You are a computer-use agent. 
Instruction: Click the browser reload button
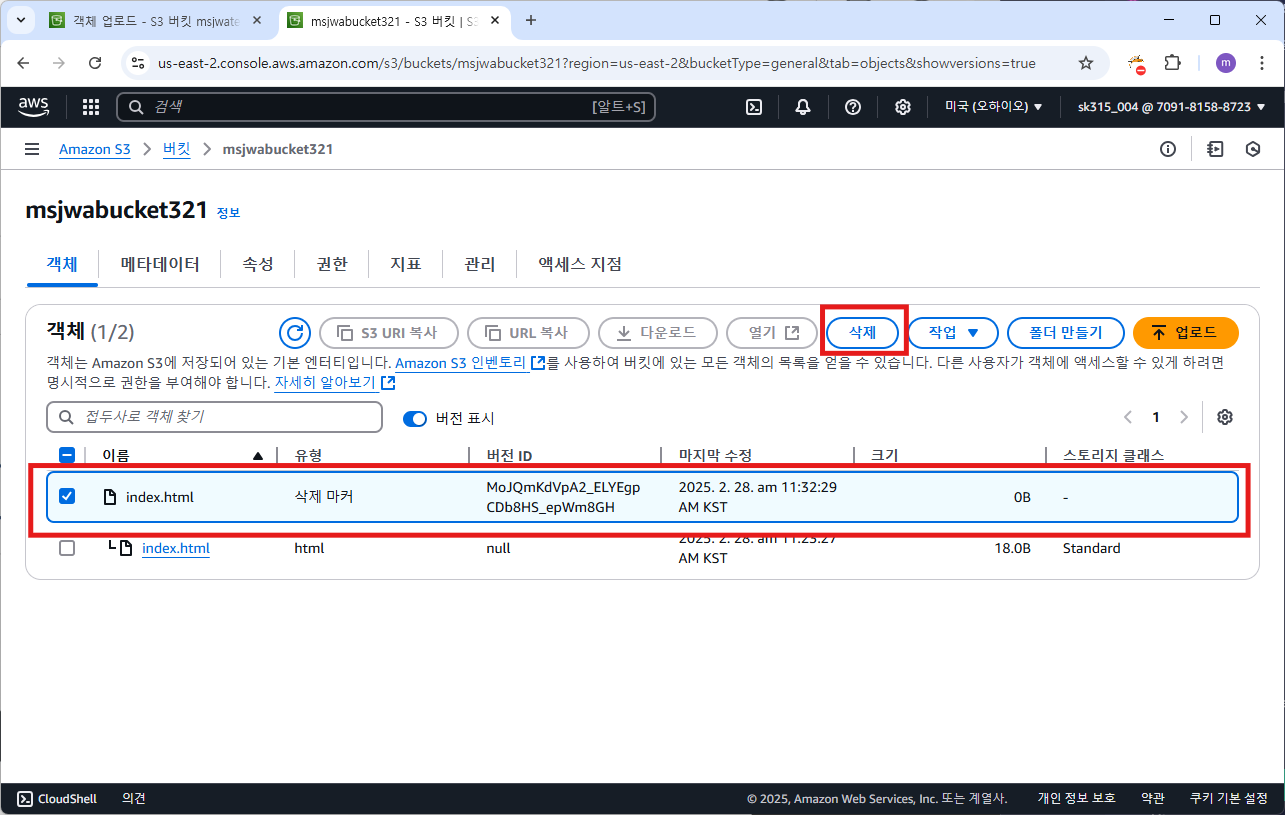point(95,63)
